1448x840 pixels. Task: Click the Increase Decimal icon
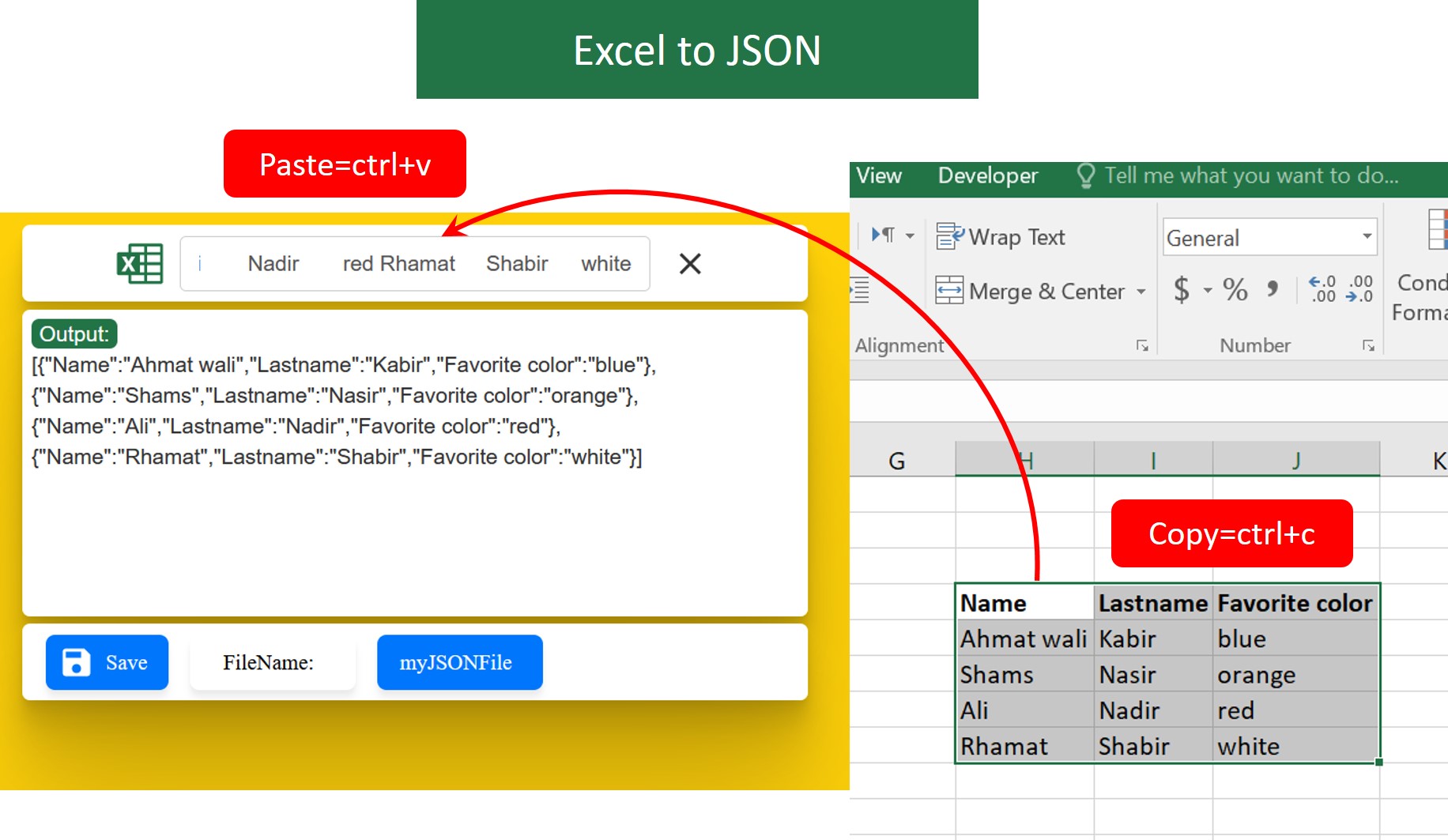[1322, 288]
